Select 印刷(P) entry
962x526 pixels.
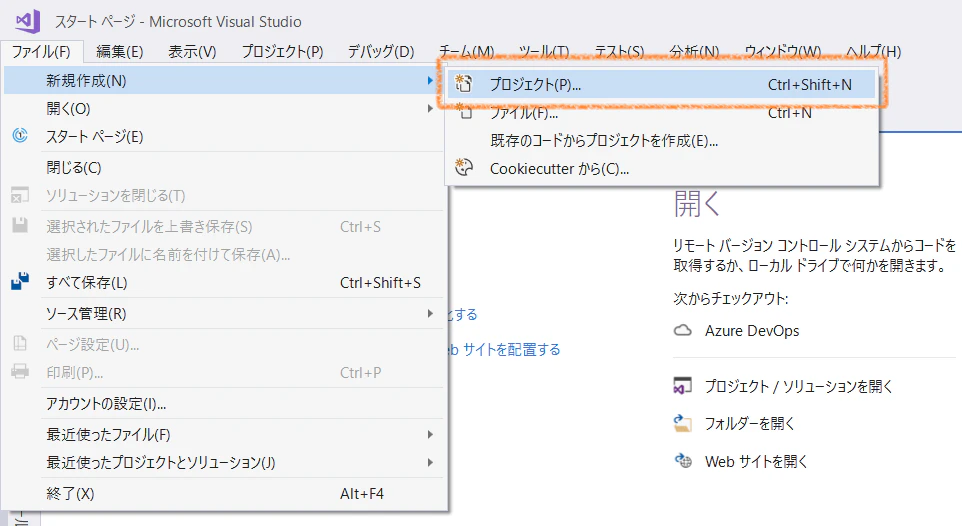click(x=223, y=373)
